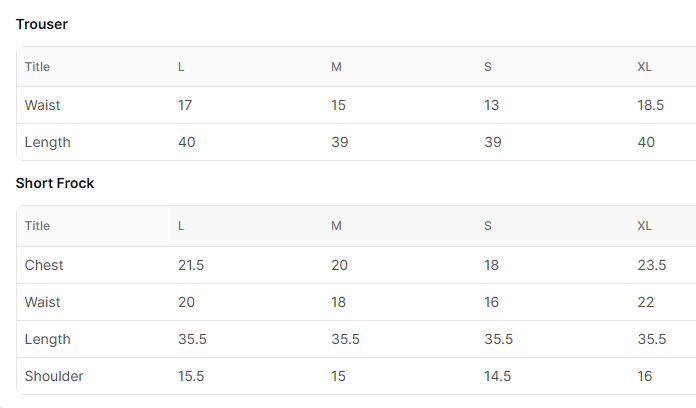Click Trouser Waist value 18.5
This screenshot has width=696, height=408.
point(651,105)
